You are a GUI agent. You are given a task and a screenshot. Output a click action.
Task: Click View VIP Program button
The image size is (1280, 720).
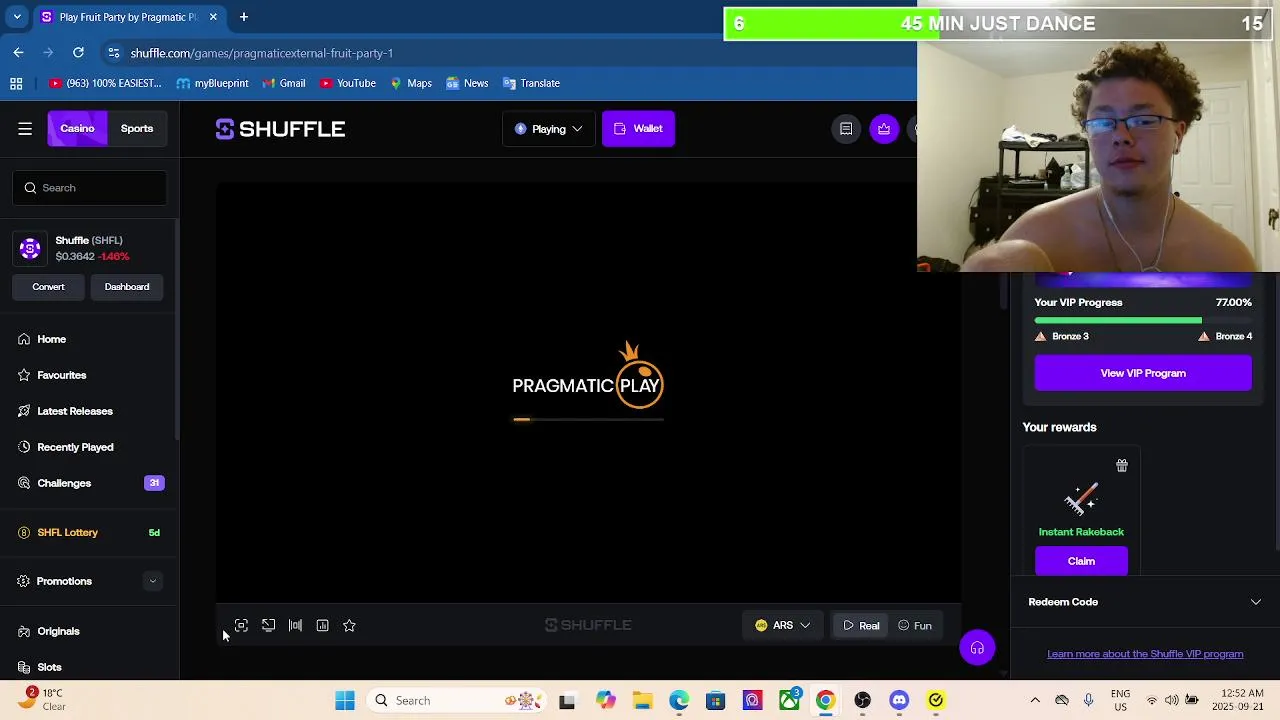pos(1143,374)
